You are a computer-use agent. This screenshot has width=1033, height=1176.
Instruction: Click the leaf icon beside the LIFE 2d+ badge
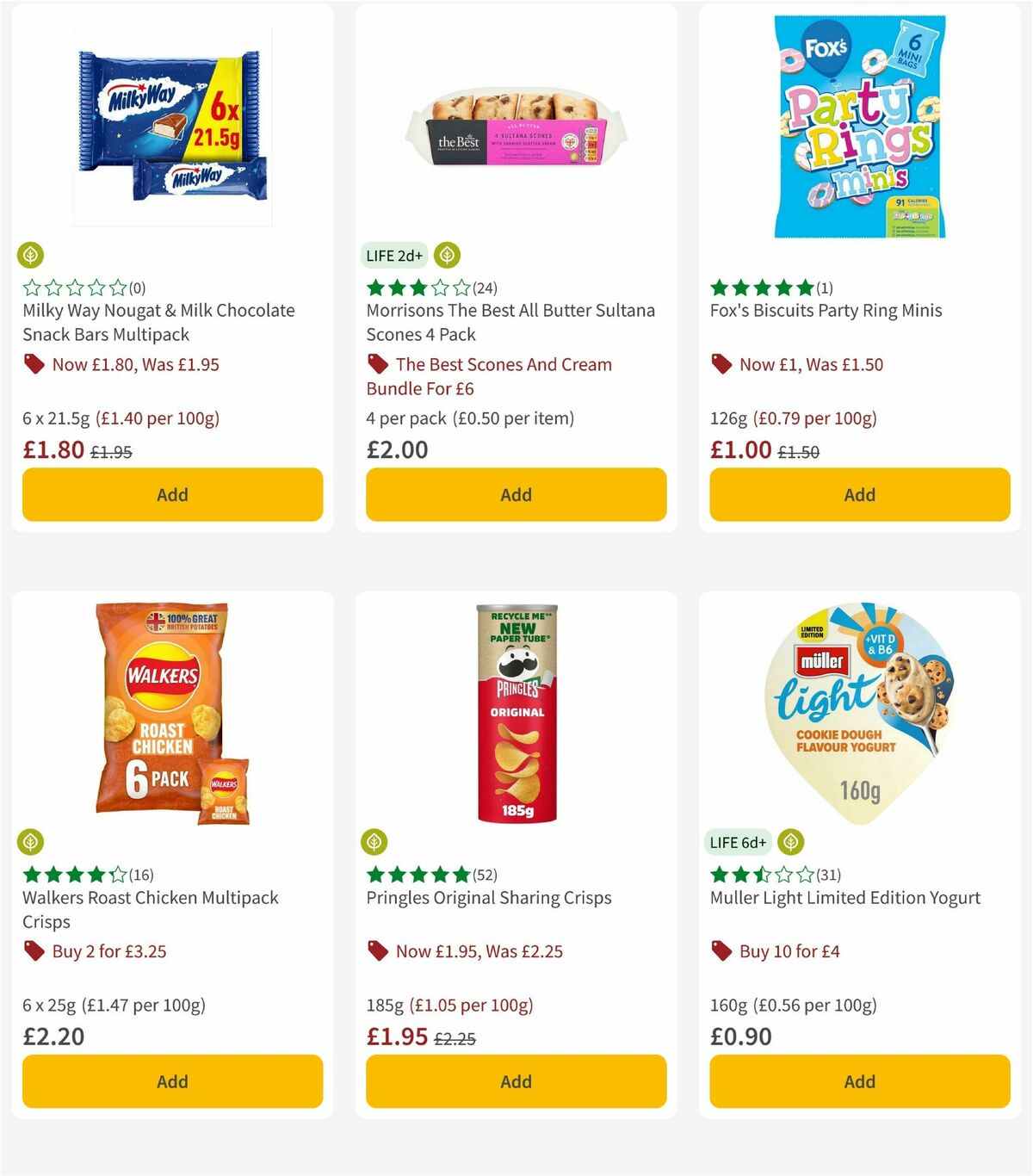tap(445, 255)
